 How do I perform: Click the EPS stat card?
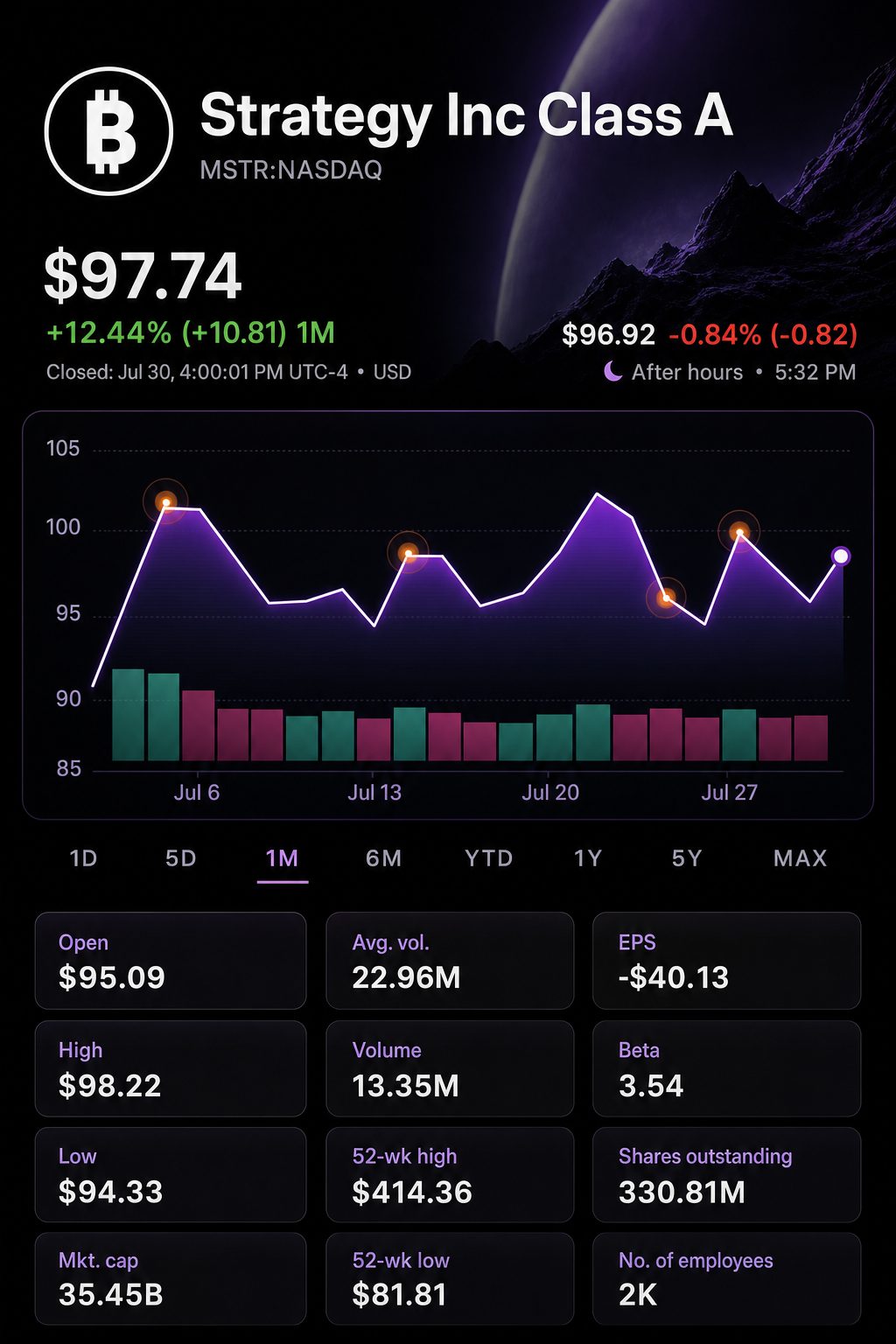[727, 961]
